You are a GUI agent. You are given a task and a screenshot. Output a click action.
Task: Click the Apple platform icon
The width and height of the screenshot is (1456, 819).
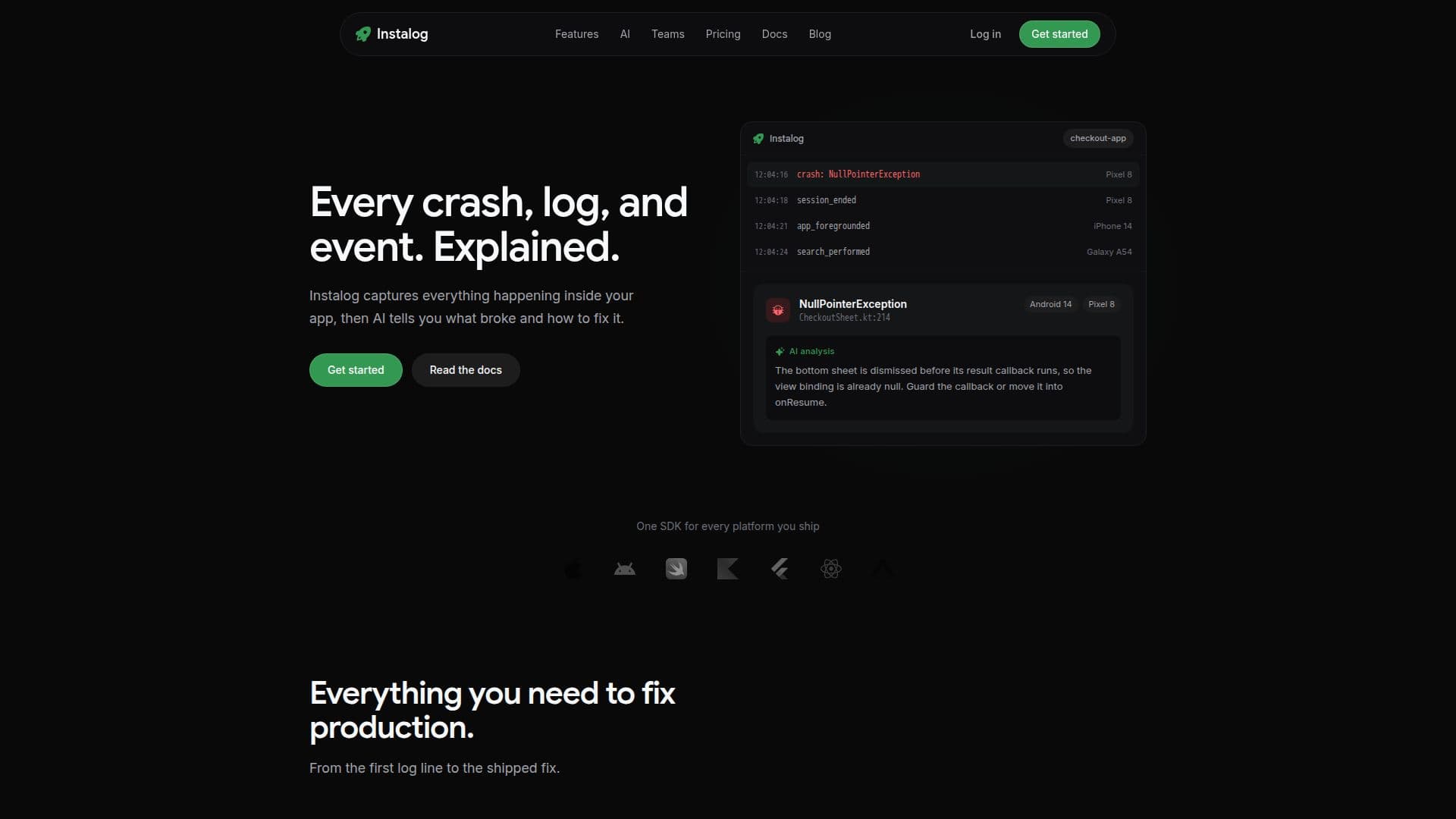(573, 569)
